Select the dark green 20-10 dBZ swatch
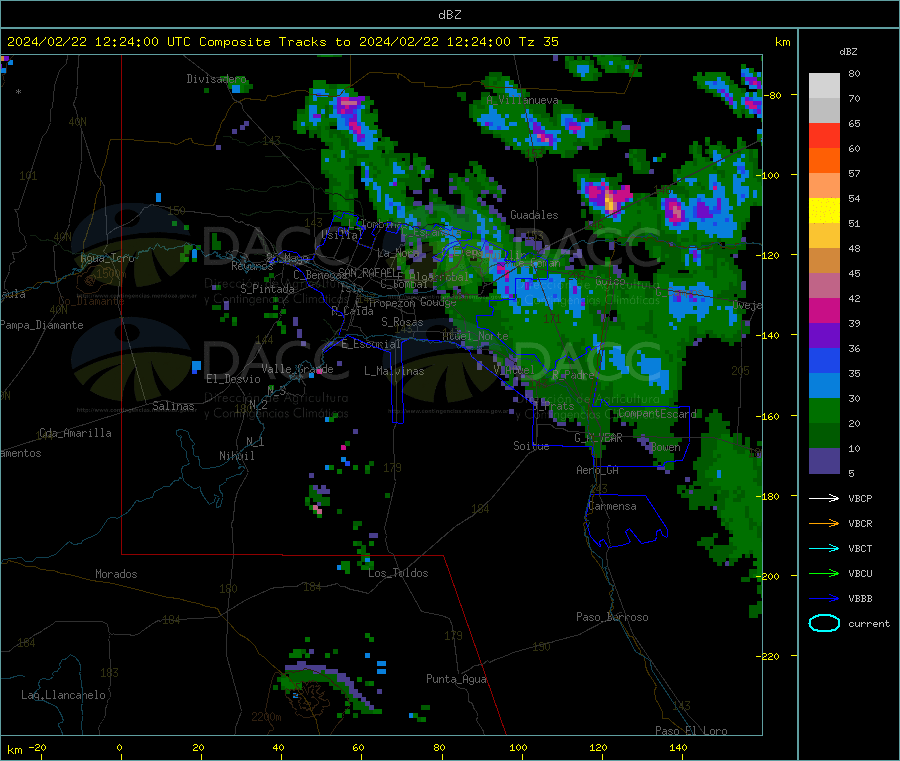 pyautogui.click(x=824, y=436)
